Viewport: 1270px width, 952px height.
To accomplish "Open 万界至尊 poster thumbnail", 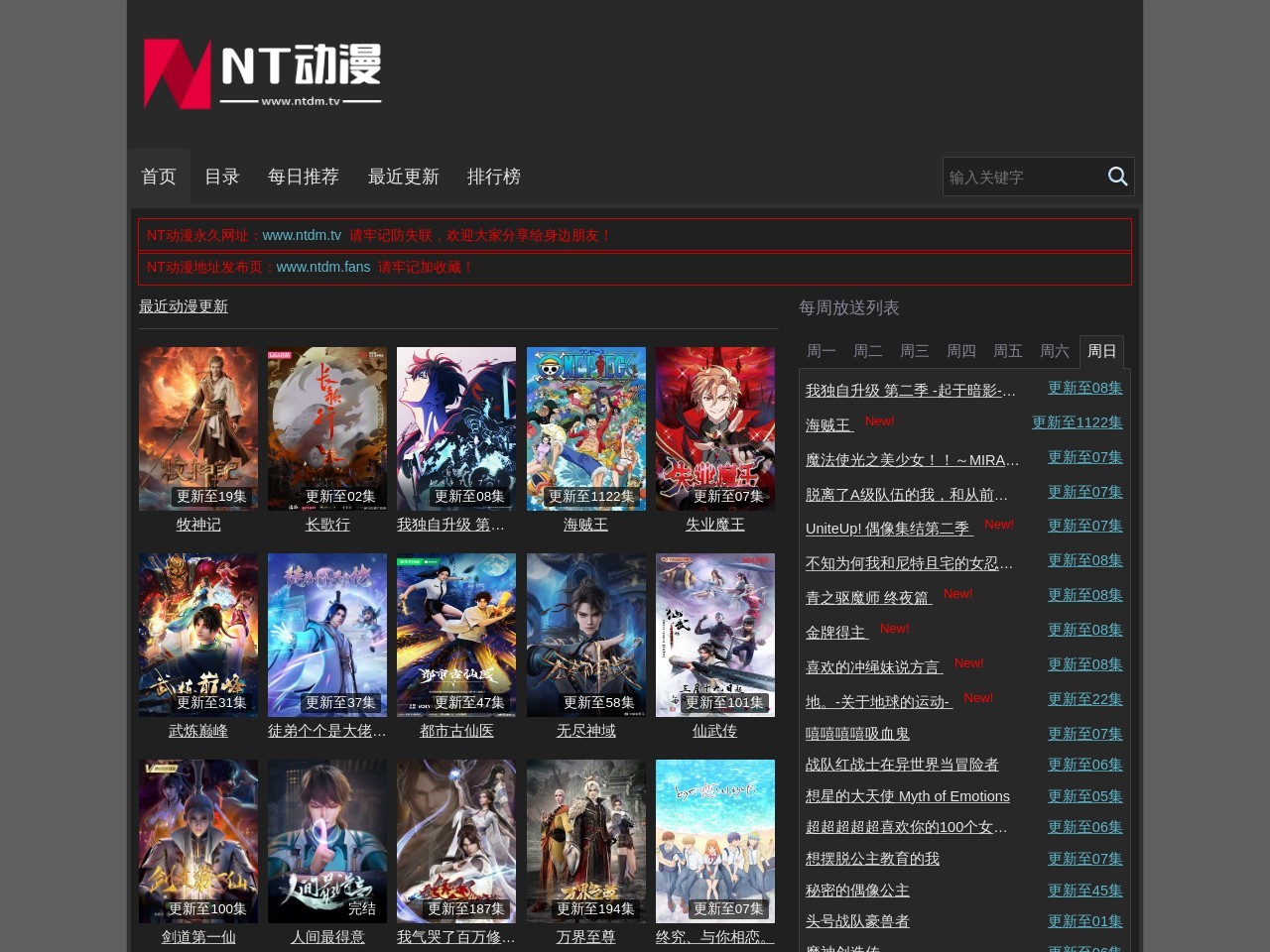I will click(586, 841).
